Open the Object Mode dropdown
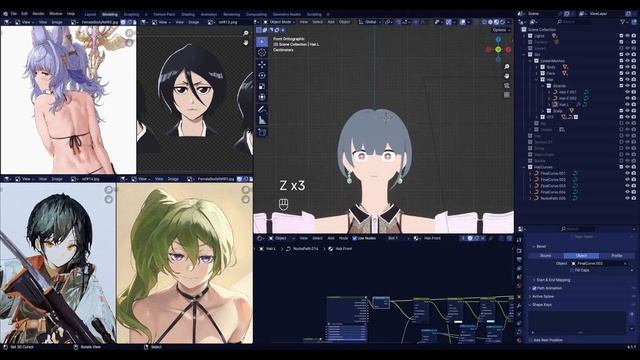 [x=279, y=22]
